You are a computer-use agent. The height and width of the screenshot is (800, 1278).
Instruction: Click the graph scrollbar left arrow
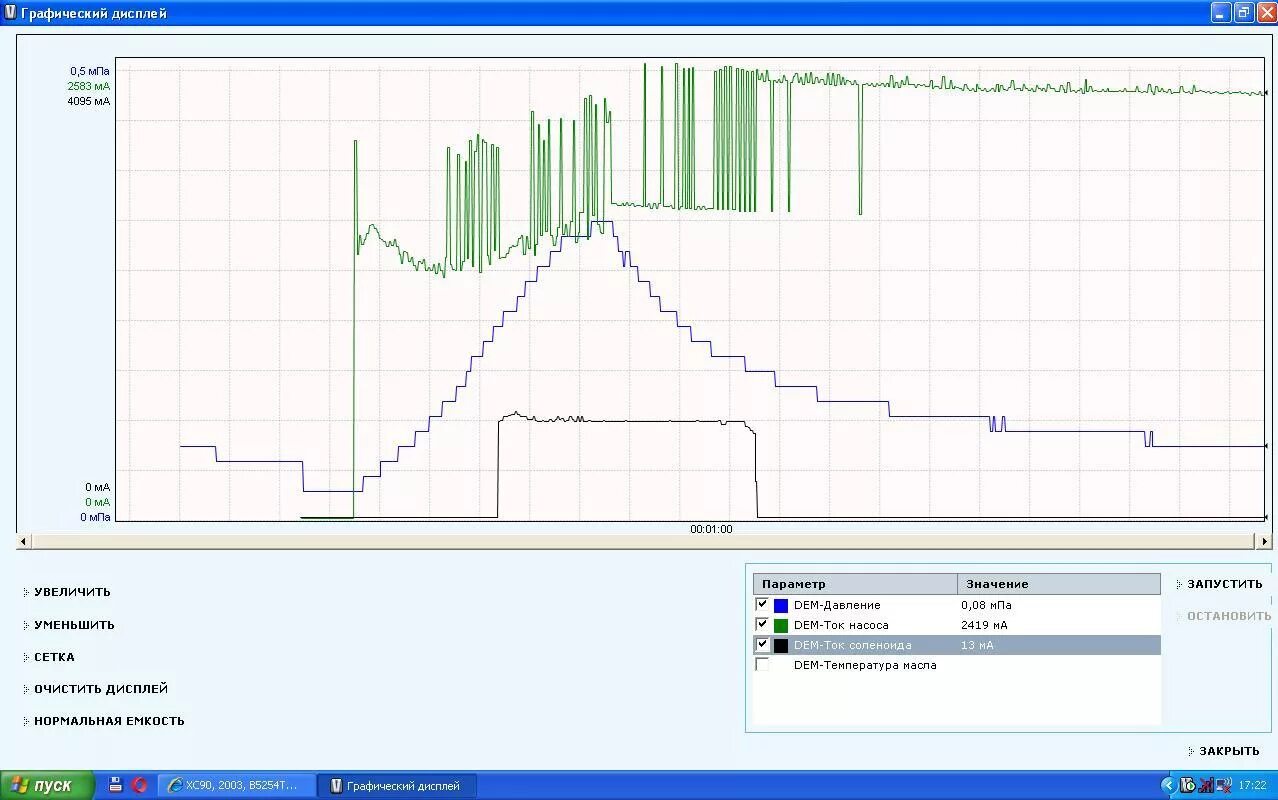[x=22, y=541]
